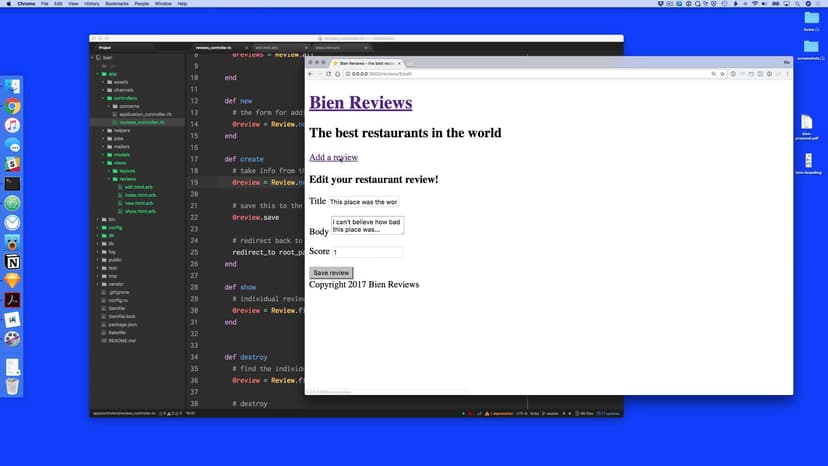Click the Save review button
The height and width of the screenshot is (466, 828).
point(331,273)
